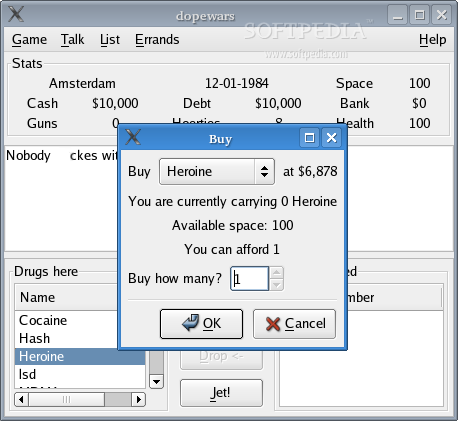
Task: Close the Buy dialog window
Action: coord(331,137)
